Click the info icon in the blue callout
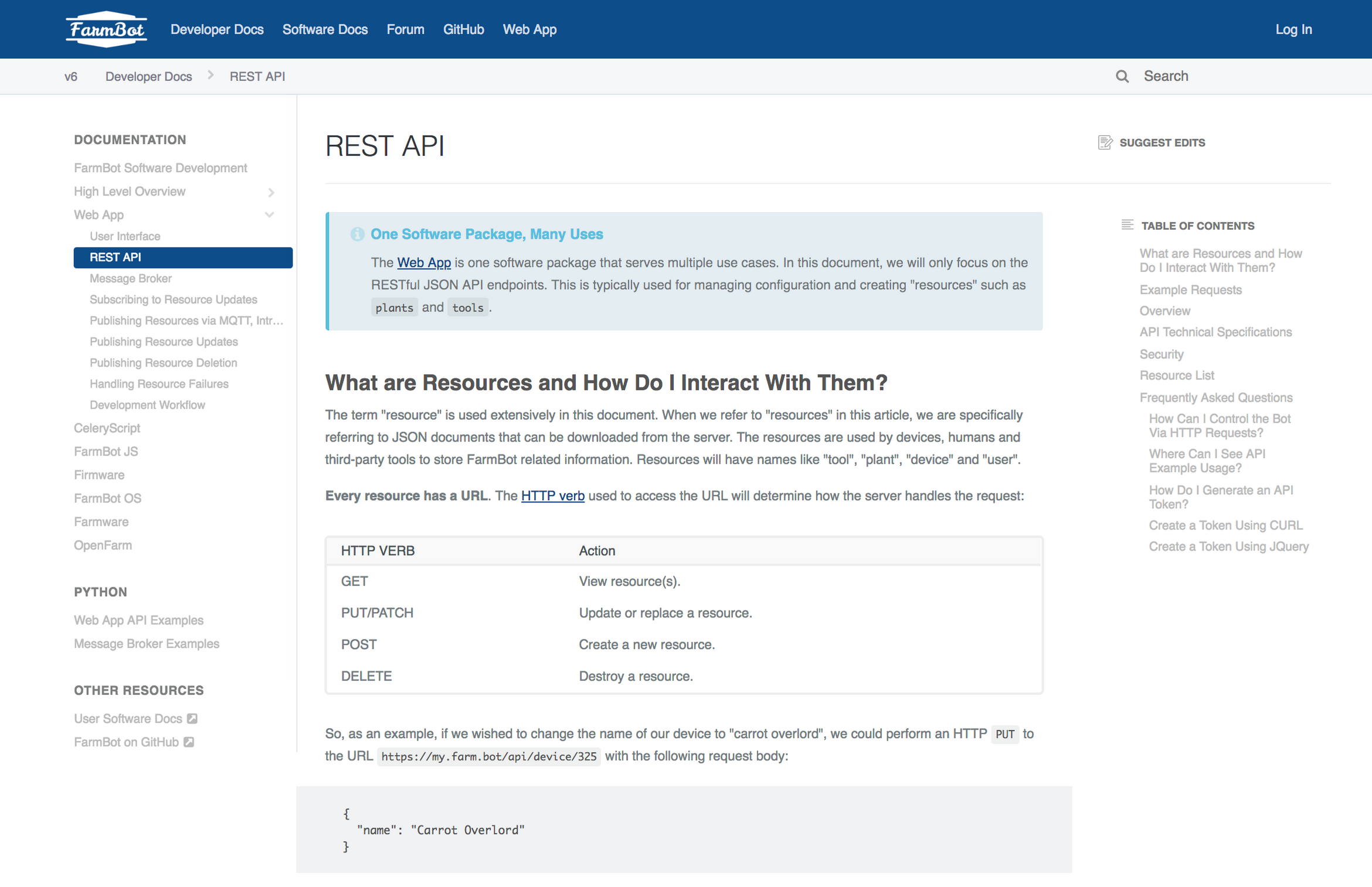Image resolution: width=1372 pixels, height=887 pixels. coord(357,234)
